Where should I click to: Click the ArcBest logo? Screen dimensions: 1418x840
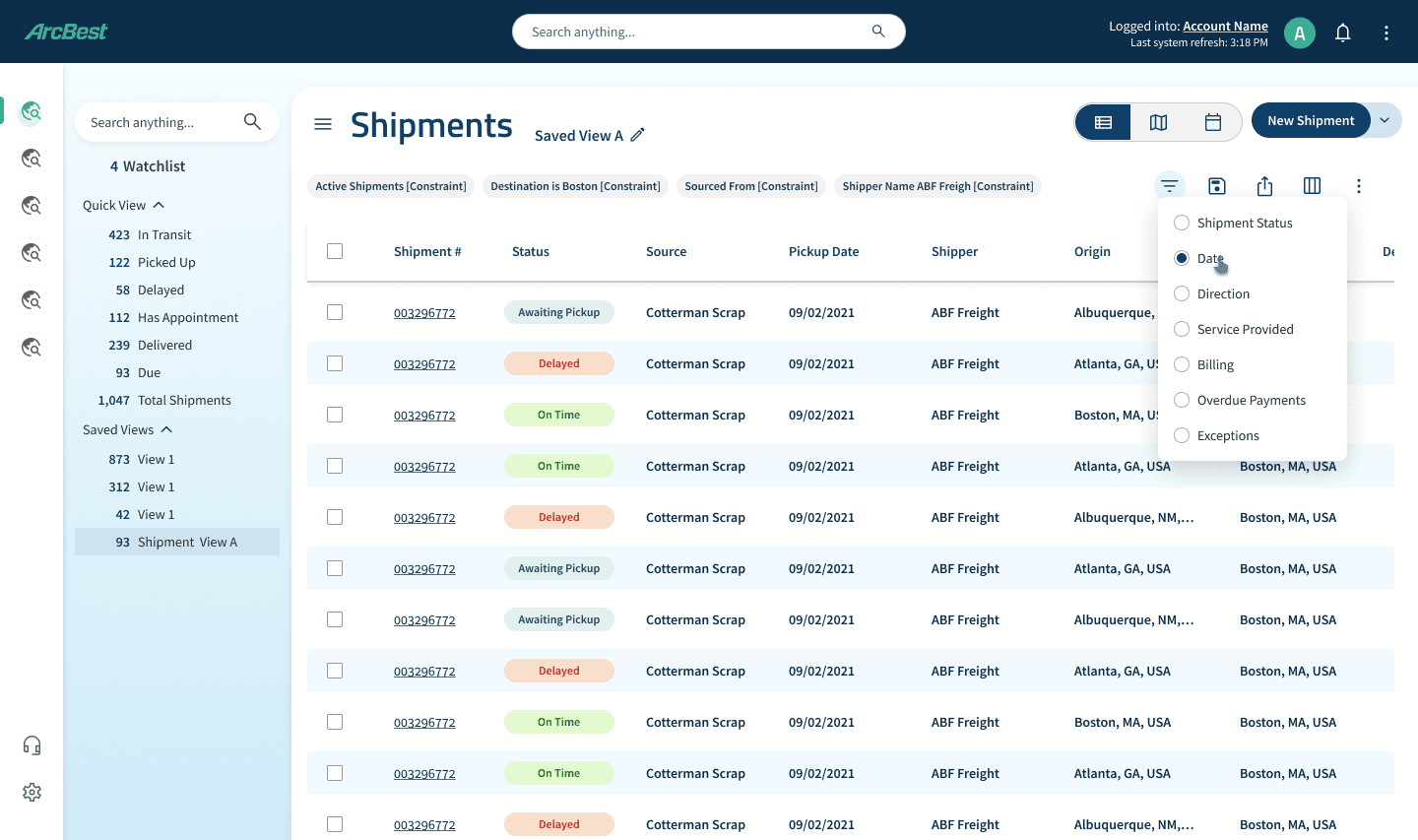tap(66, 32)
